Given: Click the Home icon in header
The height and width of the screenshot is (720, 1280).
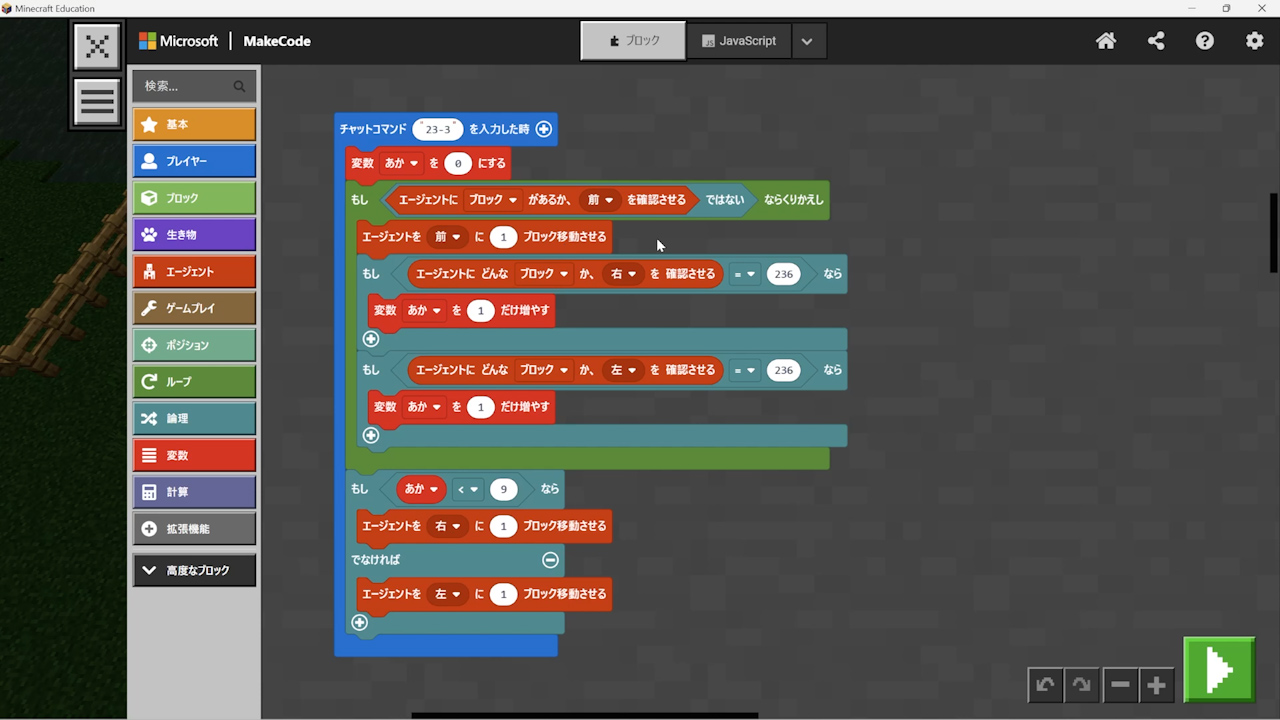Looking at the screenshot, I should (x=1106, y=41).
